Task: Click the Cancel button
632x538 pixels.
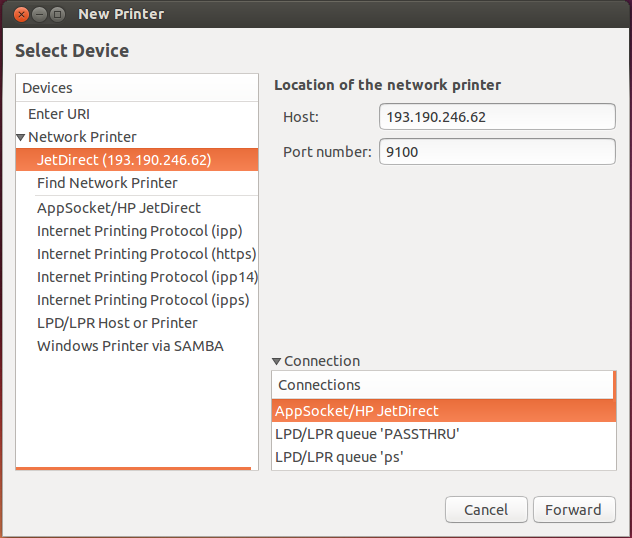Action: [486, 510]
